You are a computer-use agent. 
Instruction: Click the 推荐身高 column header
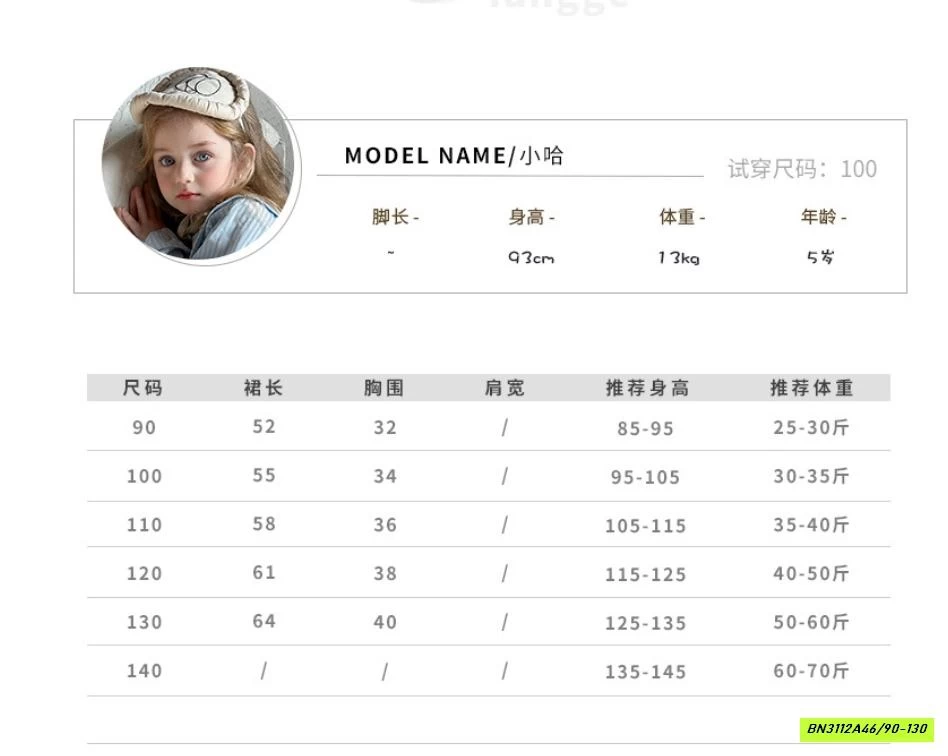[647, 388]
